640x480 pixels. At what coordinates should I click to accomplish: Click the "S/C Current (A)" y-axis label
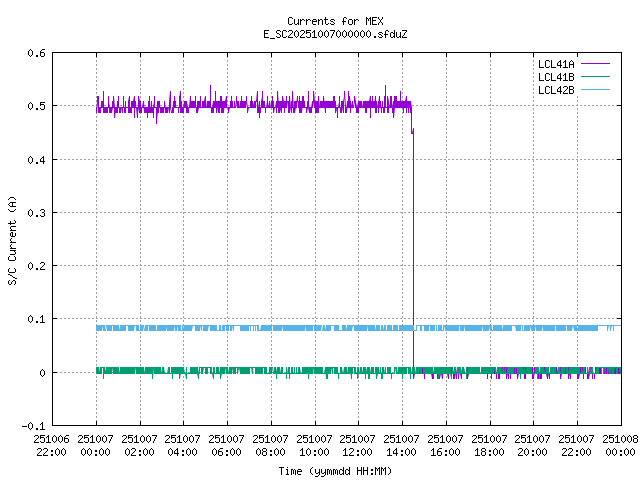coord(13,240)
